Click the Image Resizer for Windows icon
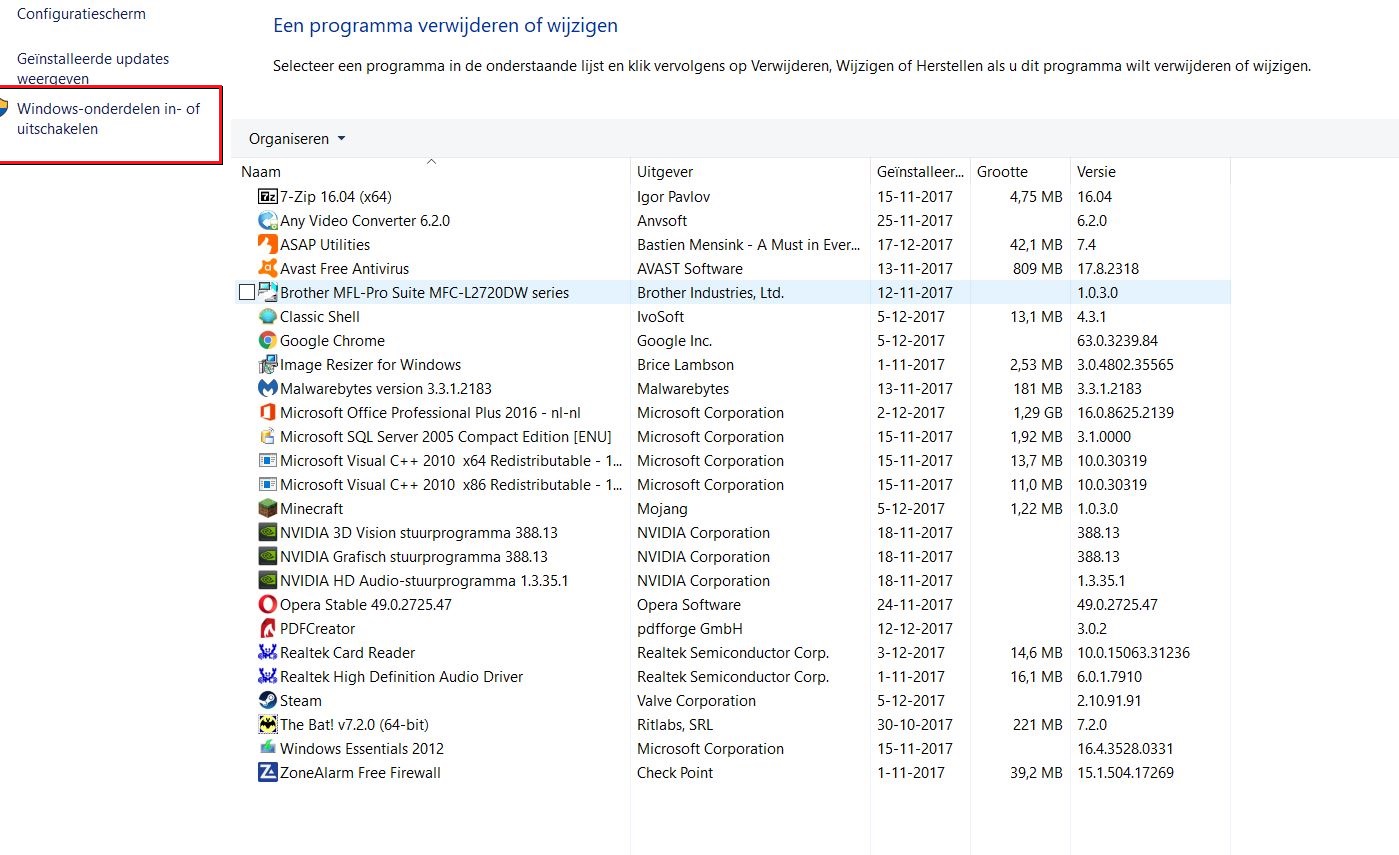The image size is (1399, 855). 268,365
